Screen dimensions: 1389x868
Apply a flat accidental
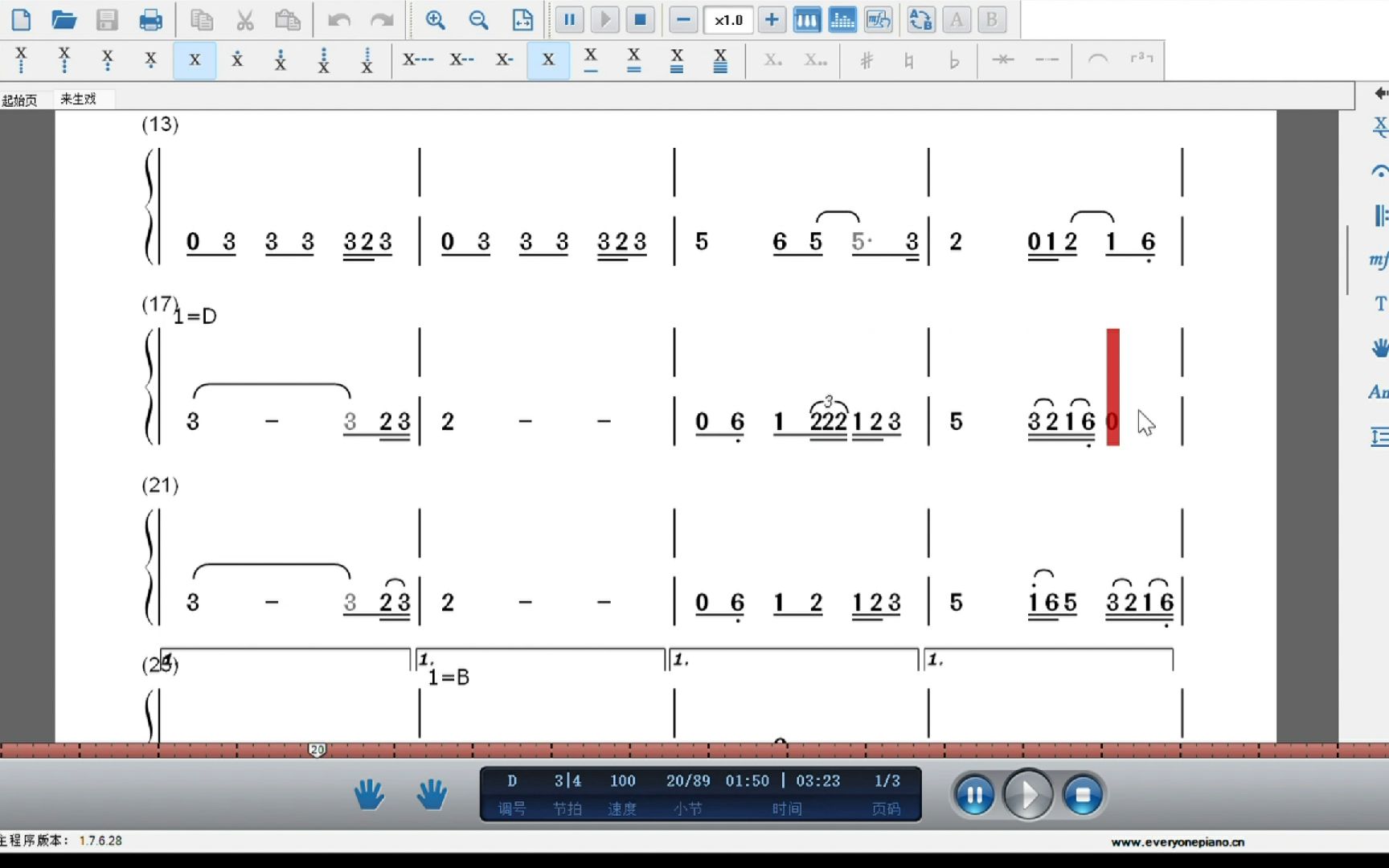click(954, 60)
